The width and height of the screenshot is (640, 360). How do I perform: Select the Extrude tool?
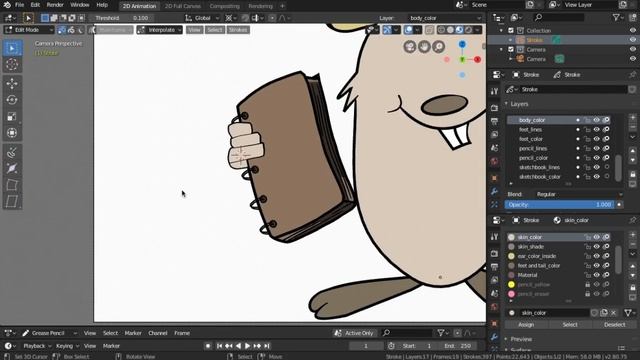pos(12,152)
